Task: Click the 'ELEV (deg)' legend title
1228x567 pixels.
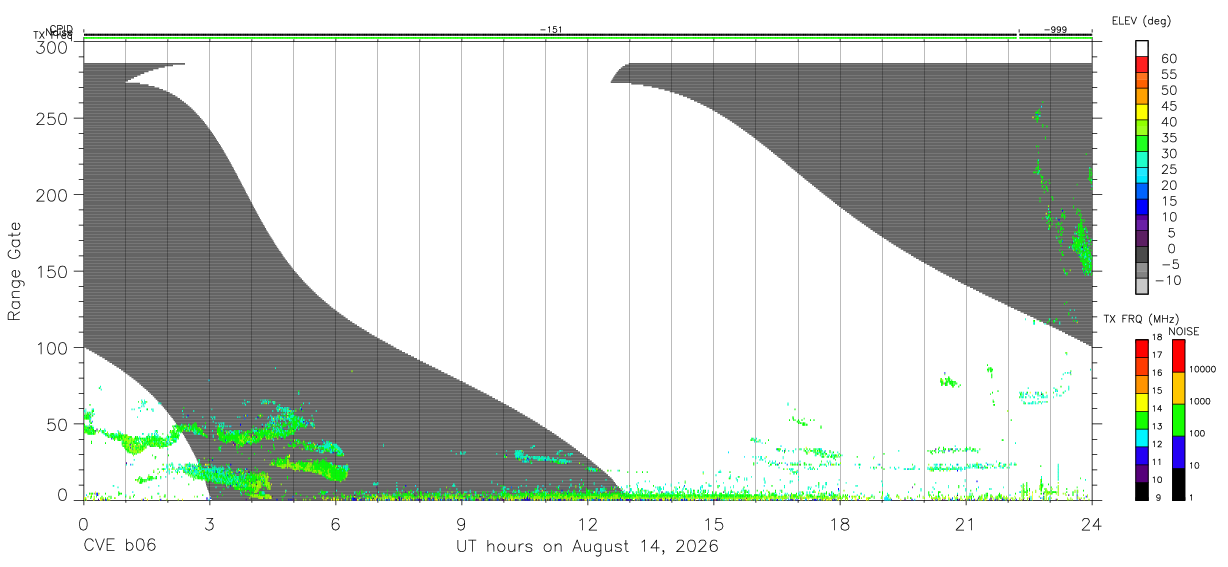Action: click(1141, 20)
